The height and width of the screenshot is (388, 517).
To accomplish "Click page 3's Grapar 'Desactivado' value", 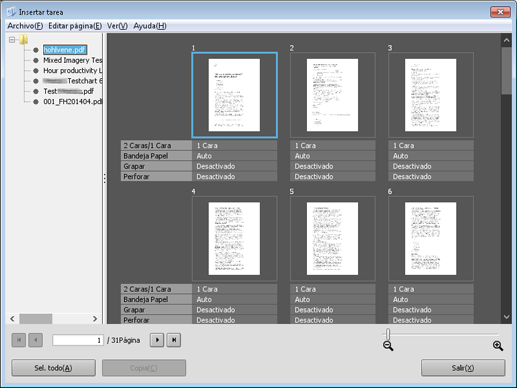I will click(x=431, y=166).
